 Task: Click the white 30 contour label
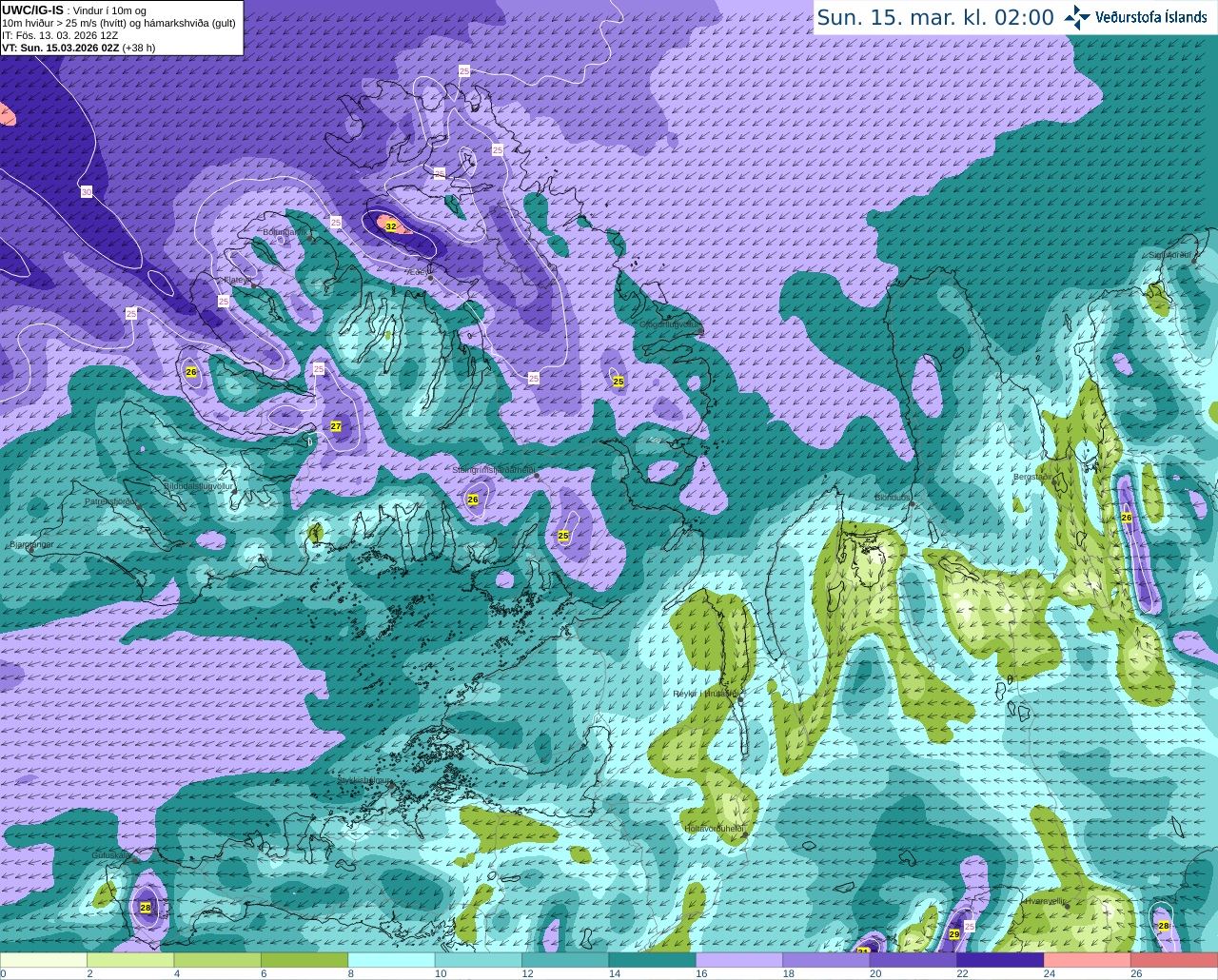point(87,192)
